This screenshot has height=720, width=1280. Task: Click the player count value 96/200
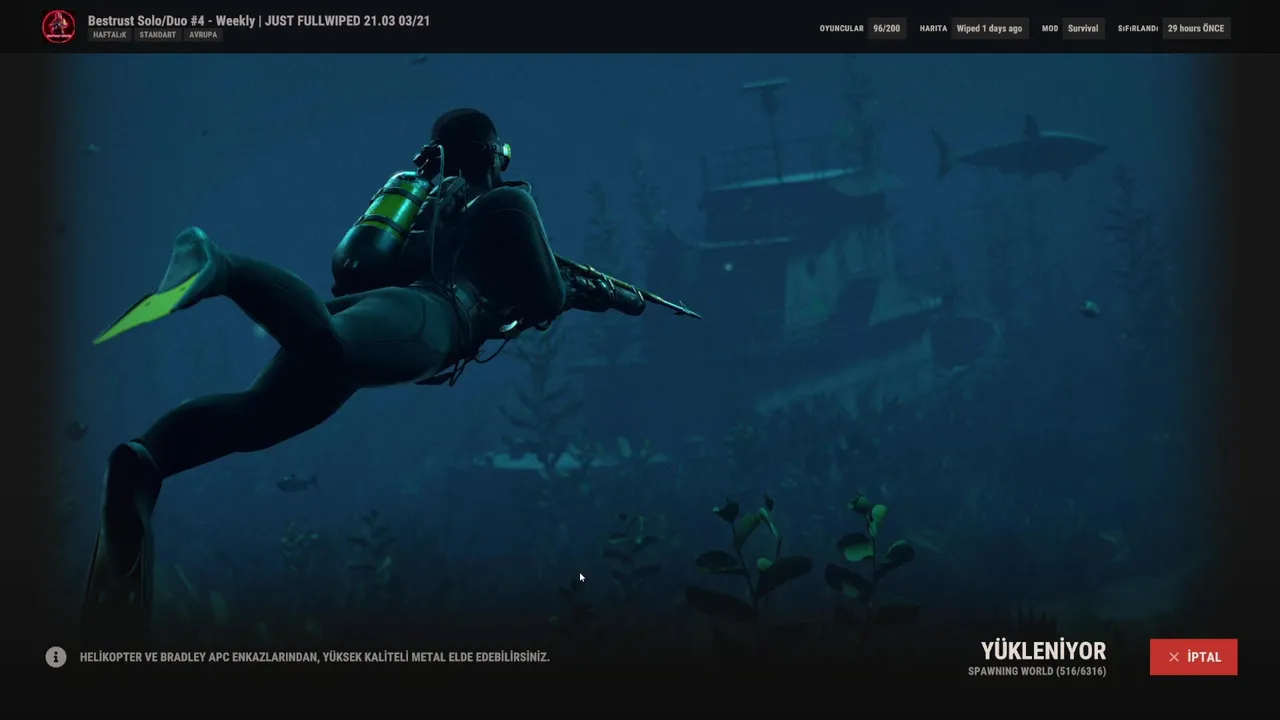[886, 28]
